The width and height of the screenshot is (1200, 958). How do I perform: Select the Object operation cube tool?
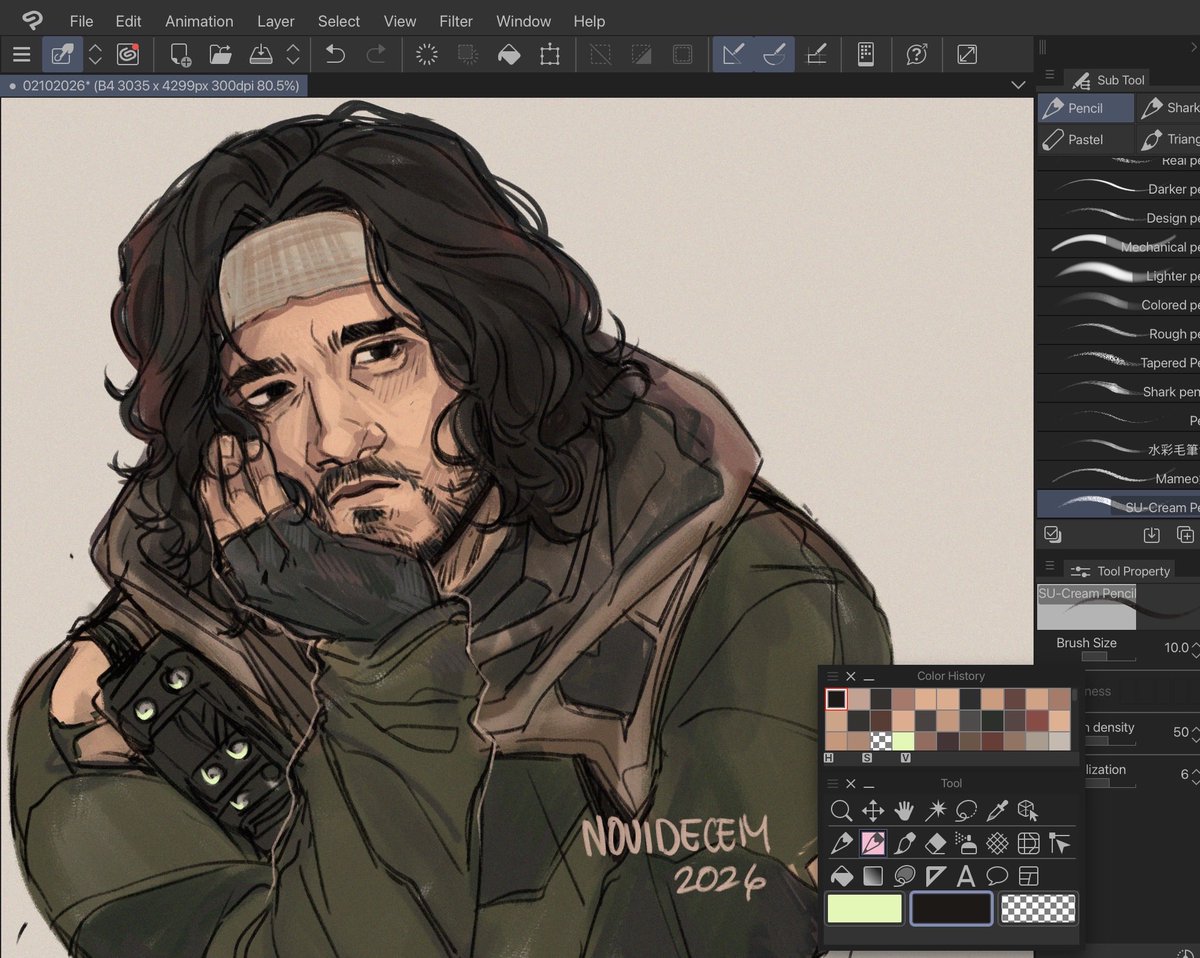click(x=1028, y=811)
